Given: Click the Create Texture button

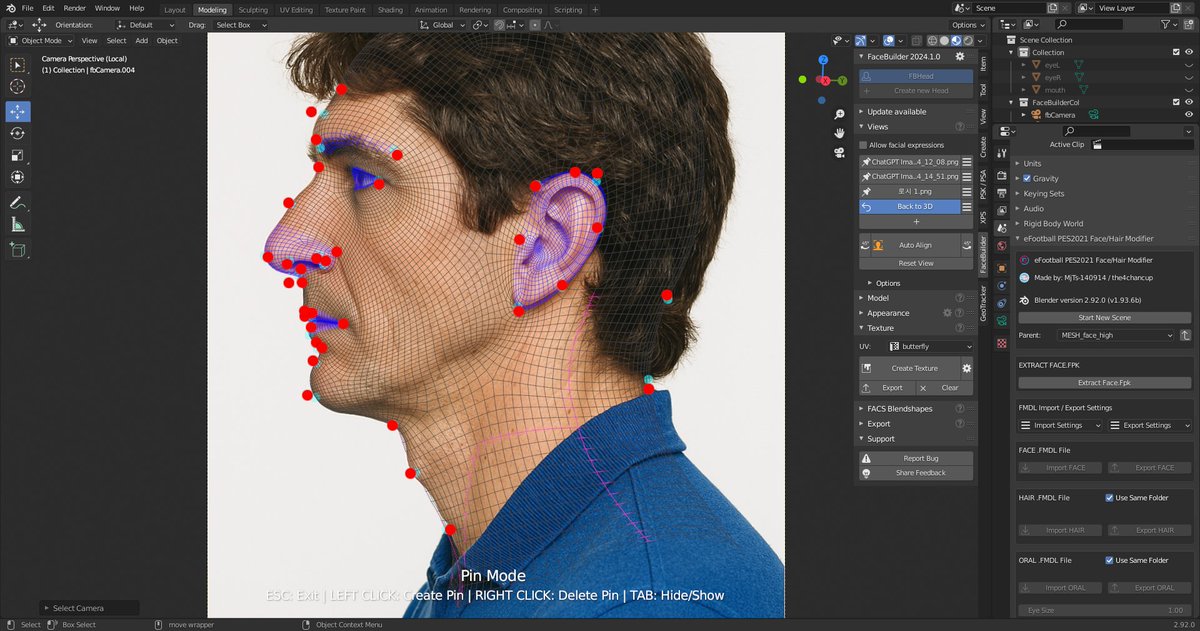Looking at the screenshot, I should click(909, 368).
